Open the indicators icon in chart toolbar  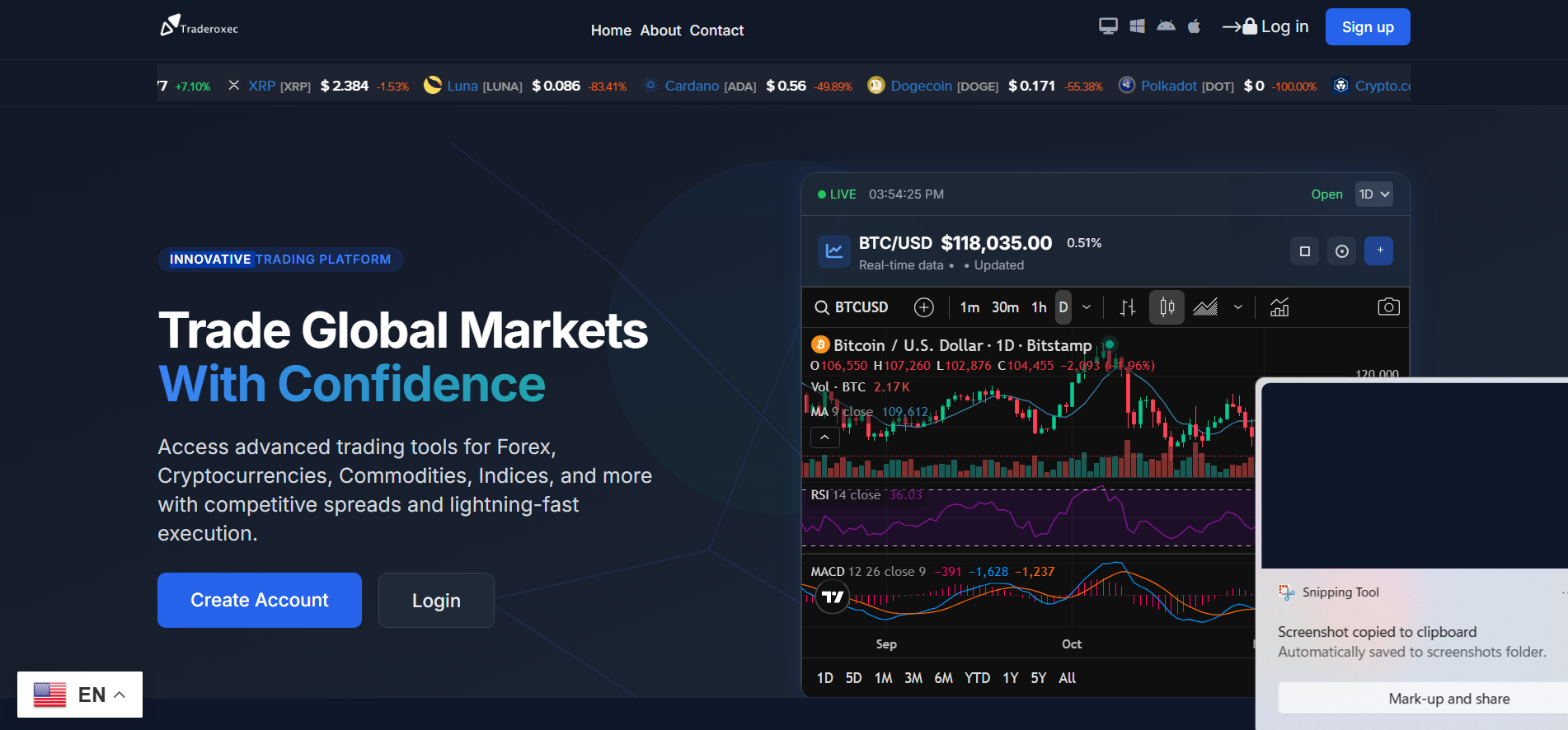point(1279,307)
